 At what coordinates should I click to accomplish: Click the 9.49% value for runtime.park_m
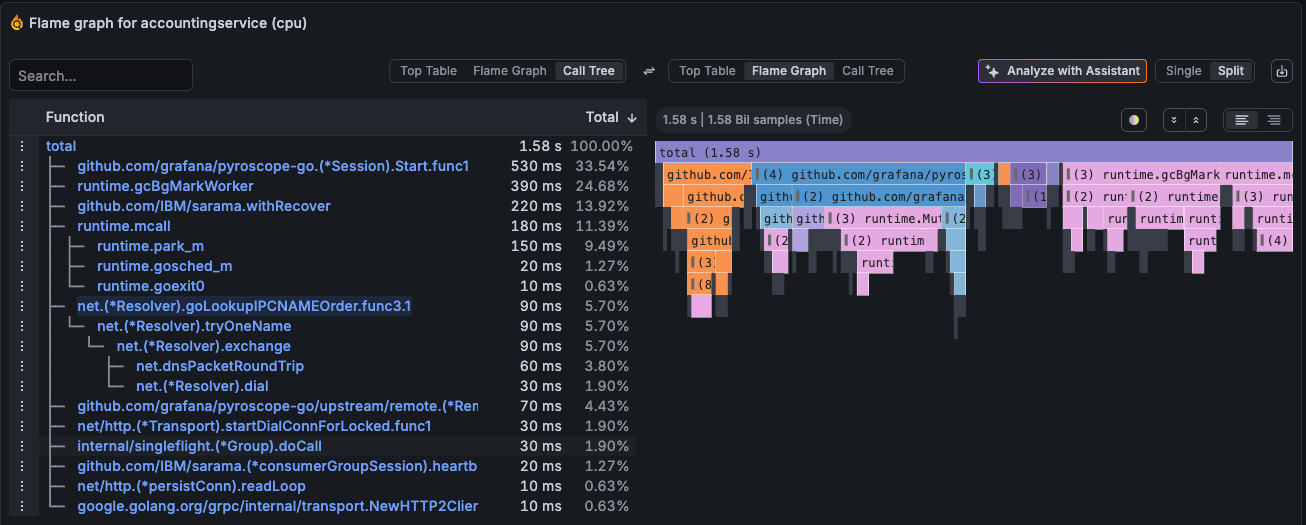click(x=607, y=246)
